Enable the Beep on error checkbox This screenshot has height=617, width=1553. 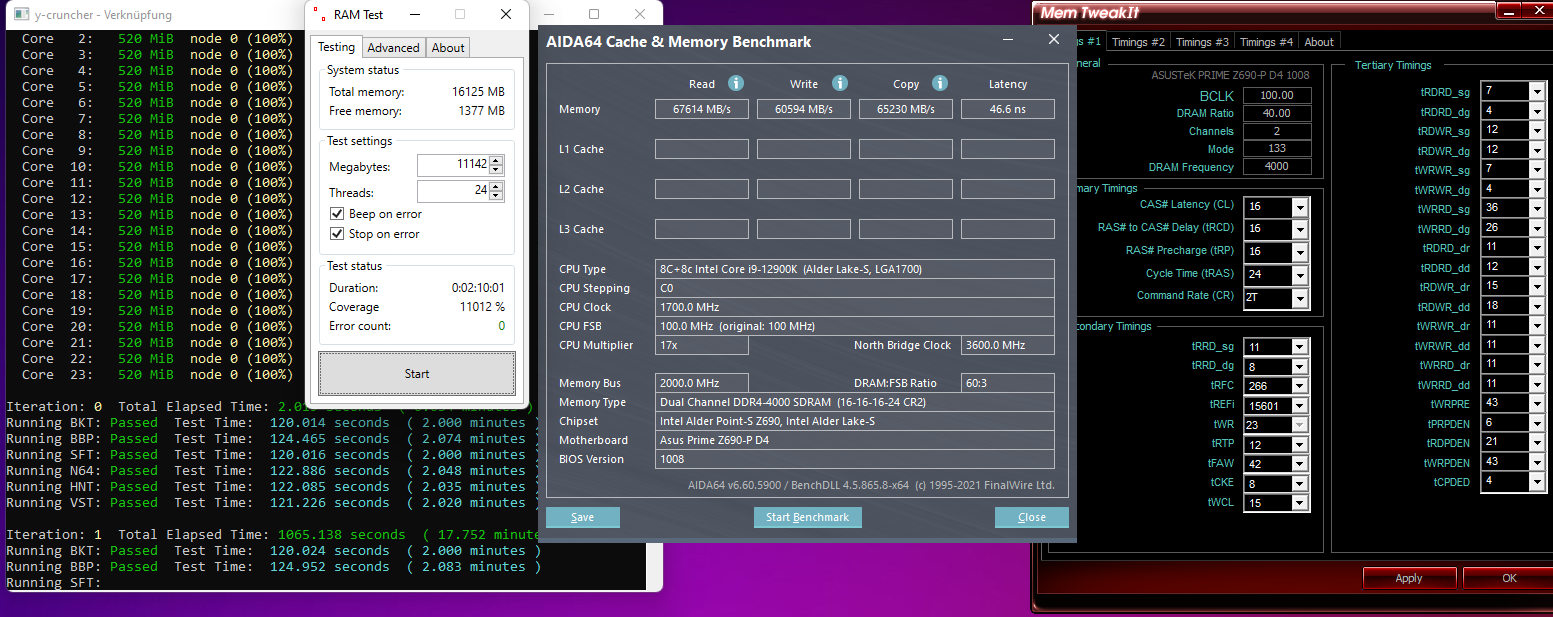coord(337,214)
